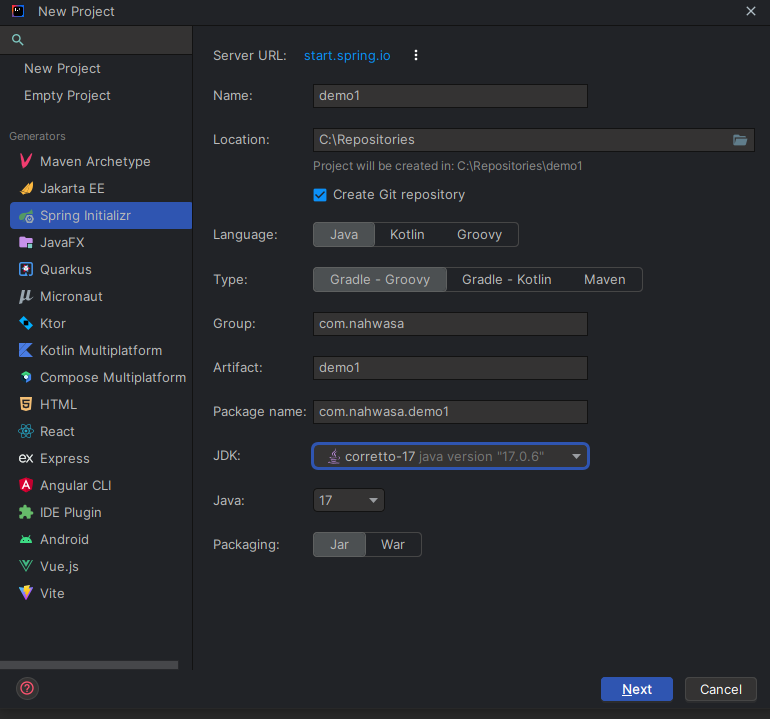This screenshot has height=719, width=770.
Task: Click the Package name field
Action: click(450, 412)
